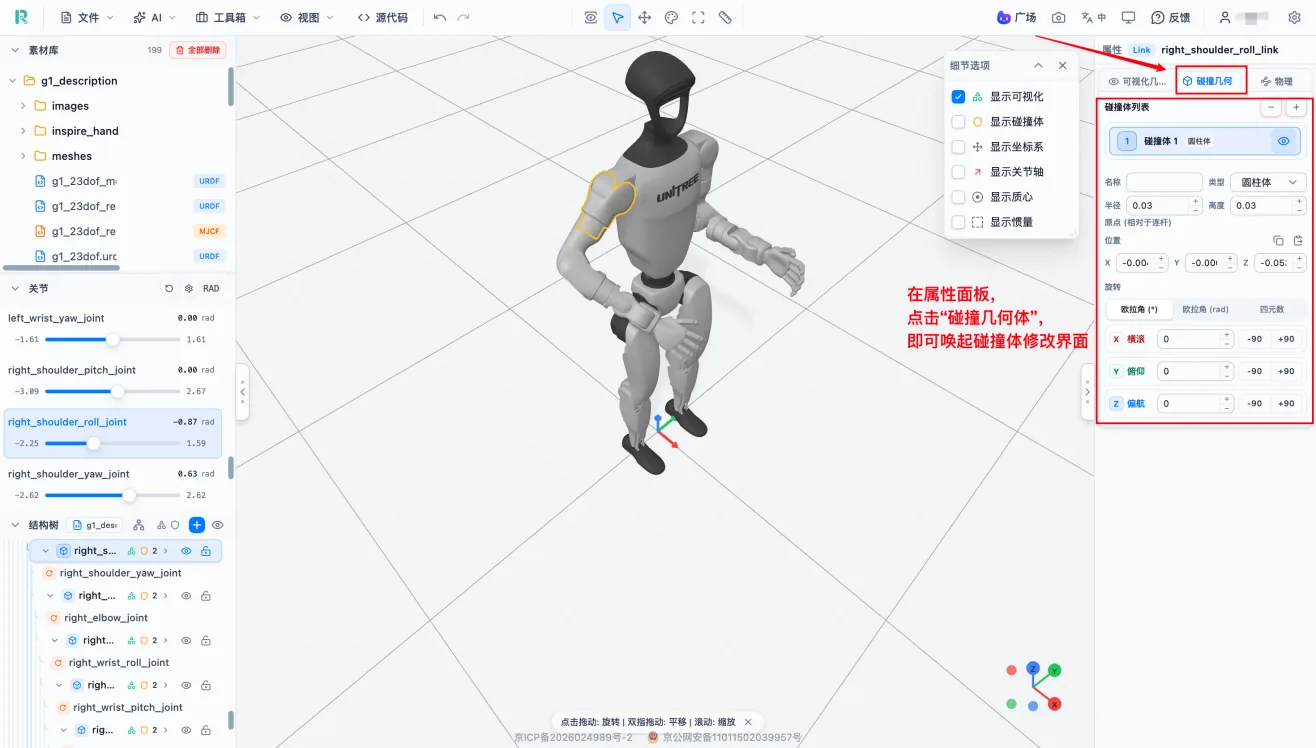Choose the move/translate tool

[x=645, y=18]
